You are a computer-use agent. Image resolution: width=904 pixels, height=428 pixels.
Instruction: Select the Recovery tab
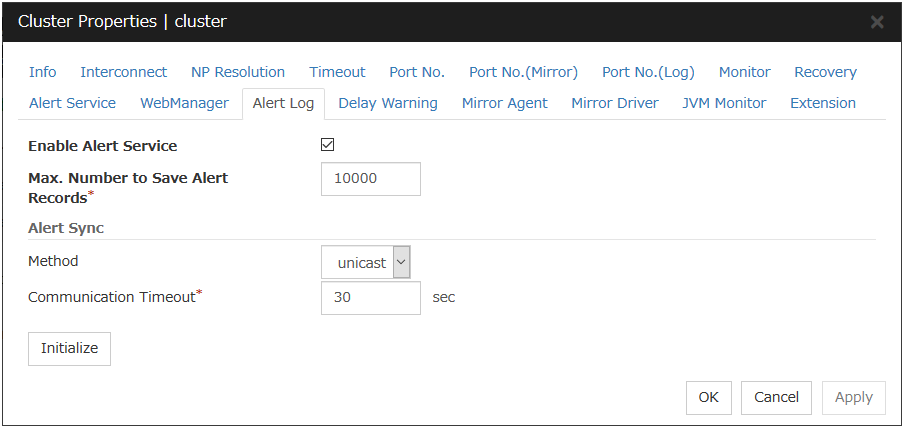coord(825,72)
